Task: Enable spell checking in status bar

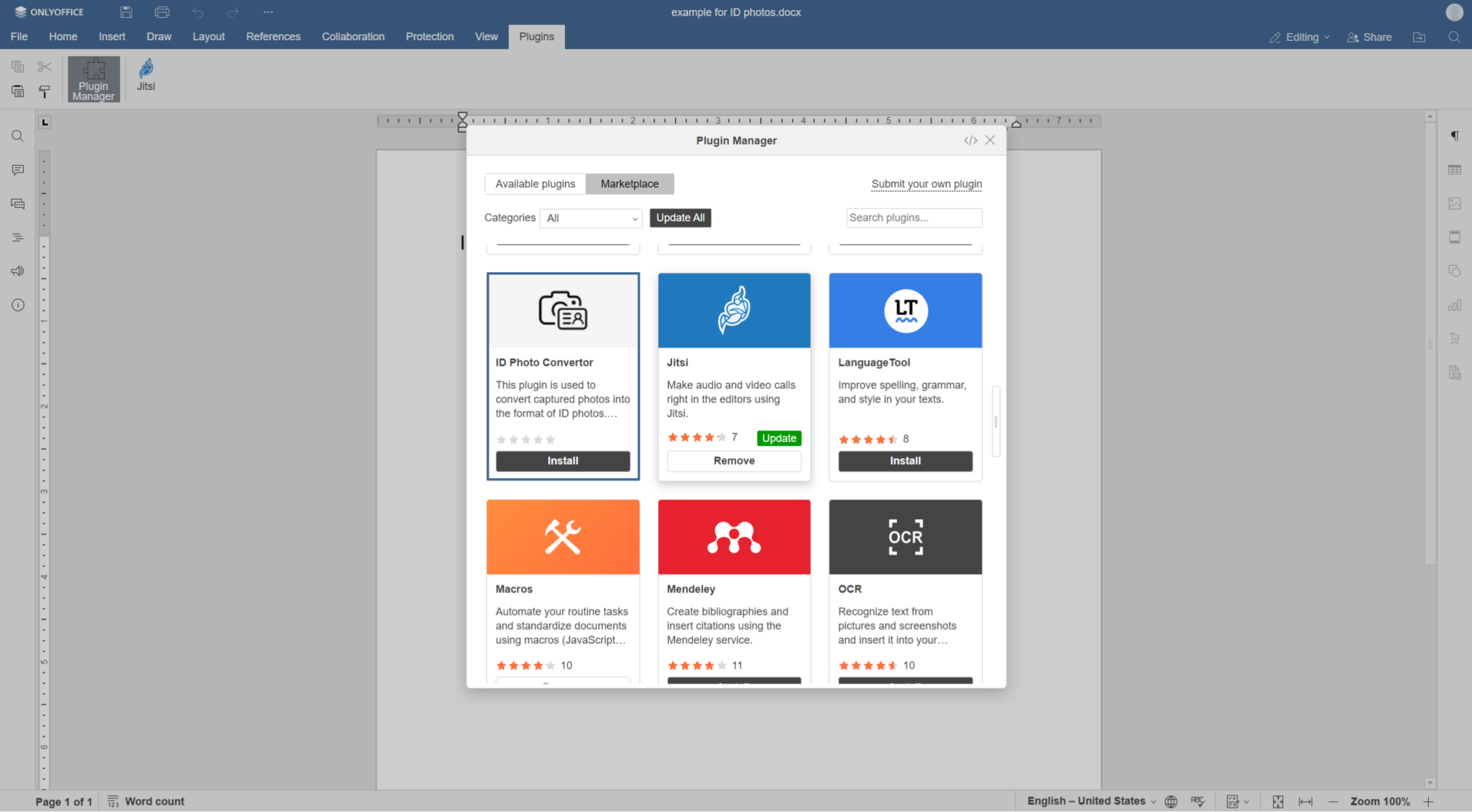Action: pos(1197,801)
